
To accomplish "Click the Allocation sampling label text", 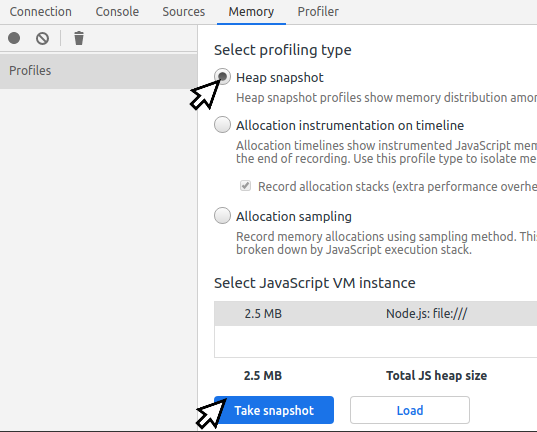I will [294, 217].
